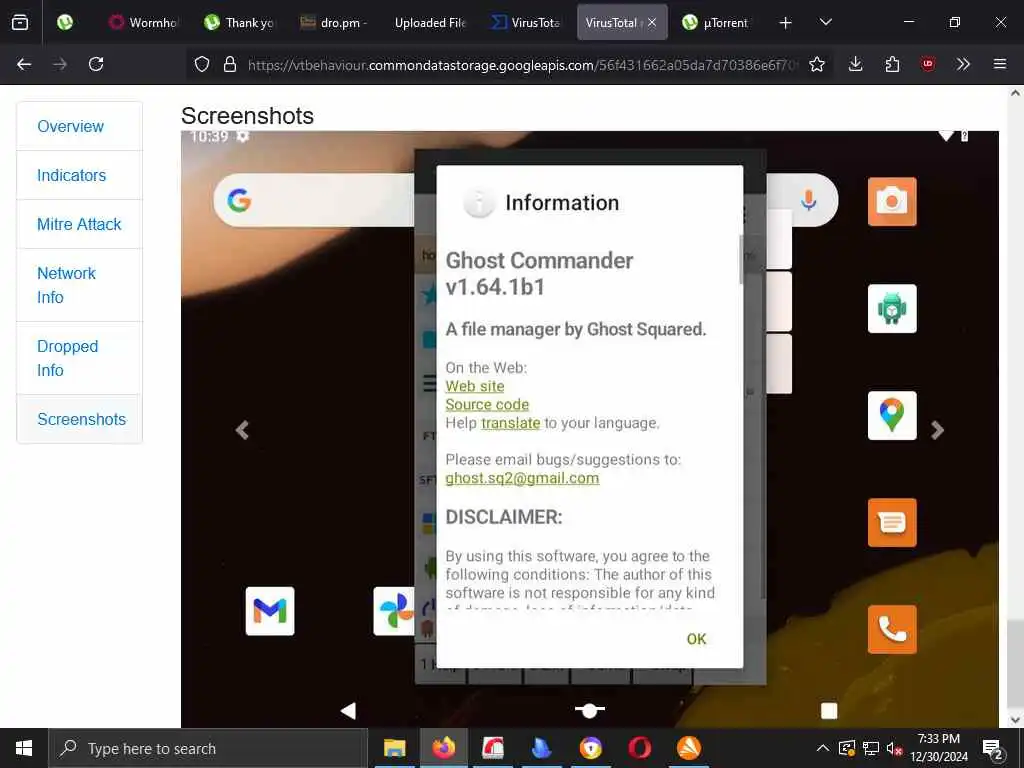
Task: Open the orange Messages app icon
Action: pos(892,522)
